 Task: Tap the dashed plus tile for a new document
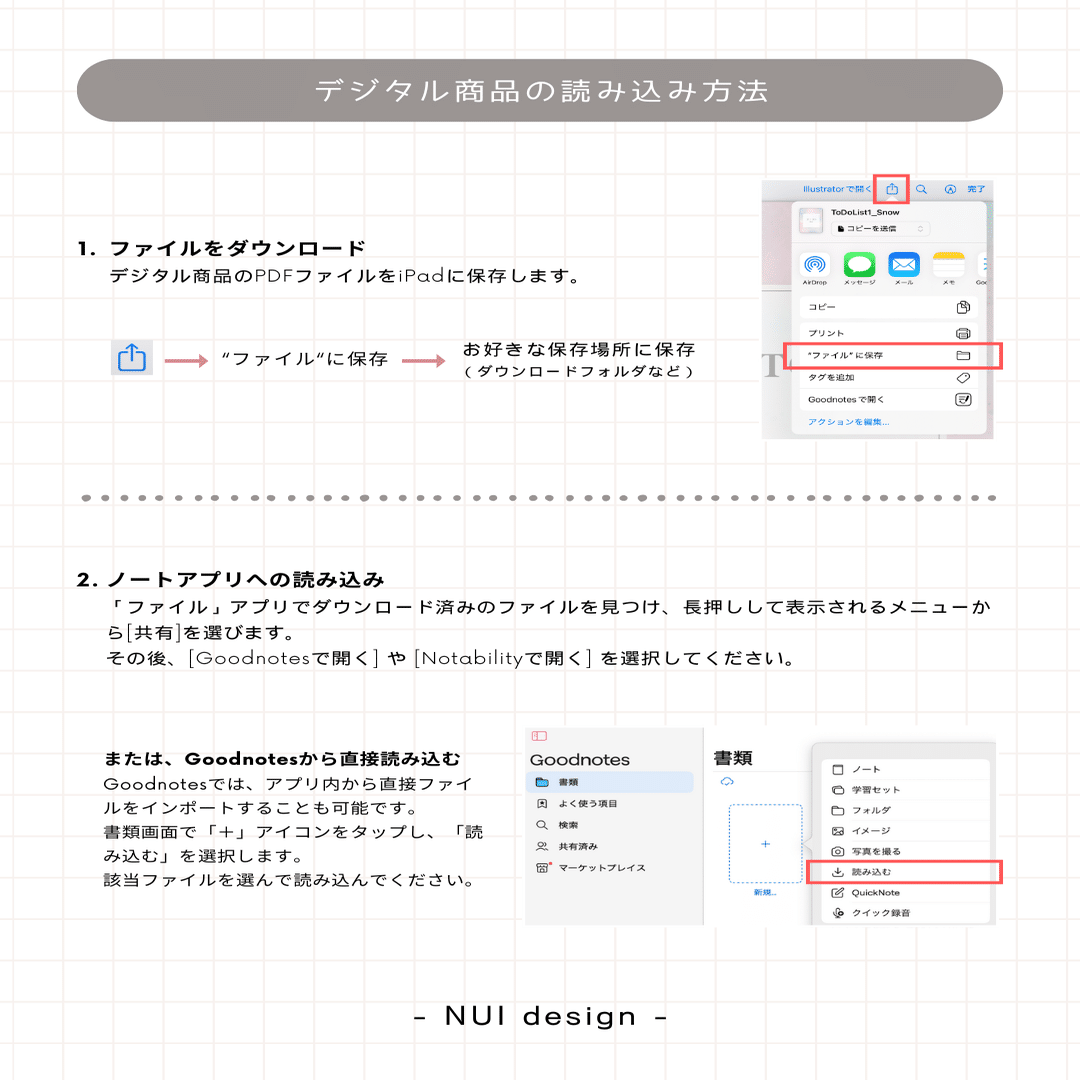[765, 844]
